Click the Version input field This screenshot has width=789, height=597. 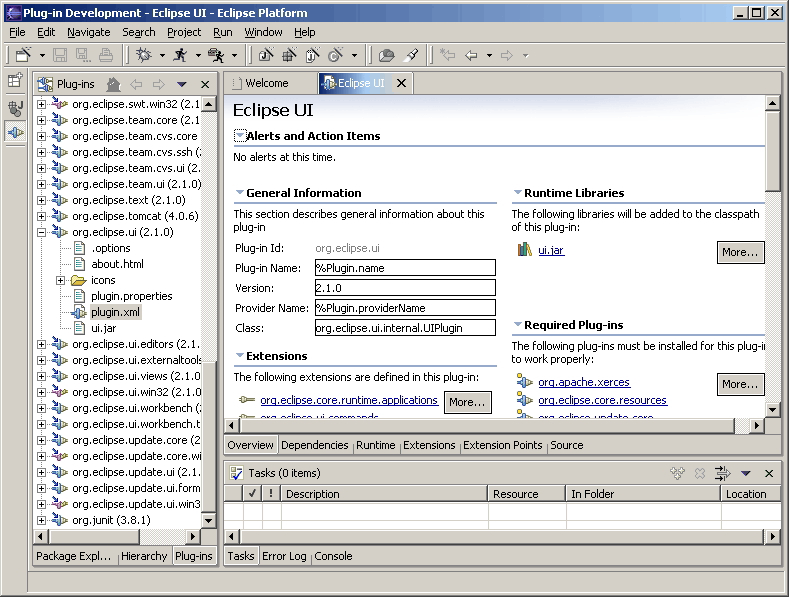click(405, 288)
